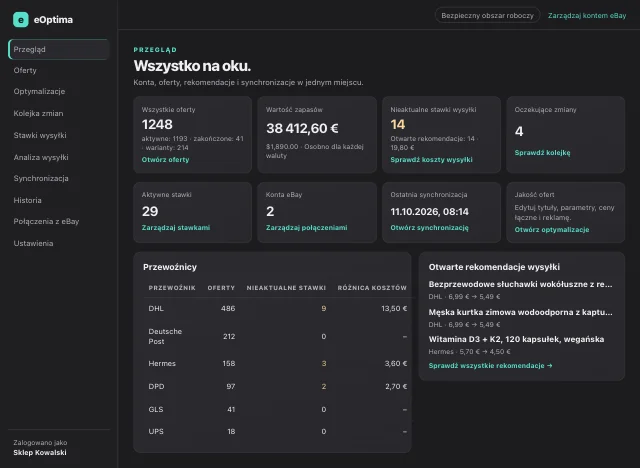Image resolution: width=640 pixels, height=468 pixels.
Task: Click Hermes offers count 158
Action: click(x=229, y=364)
